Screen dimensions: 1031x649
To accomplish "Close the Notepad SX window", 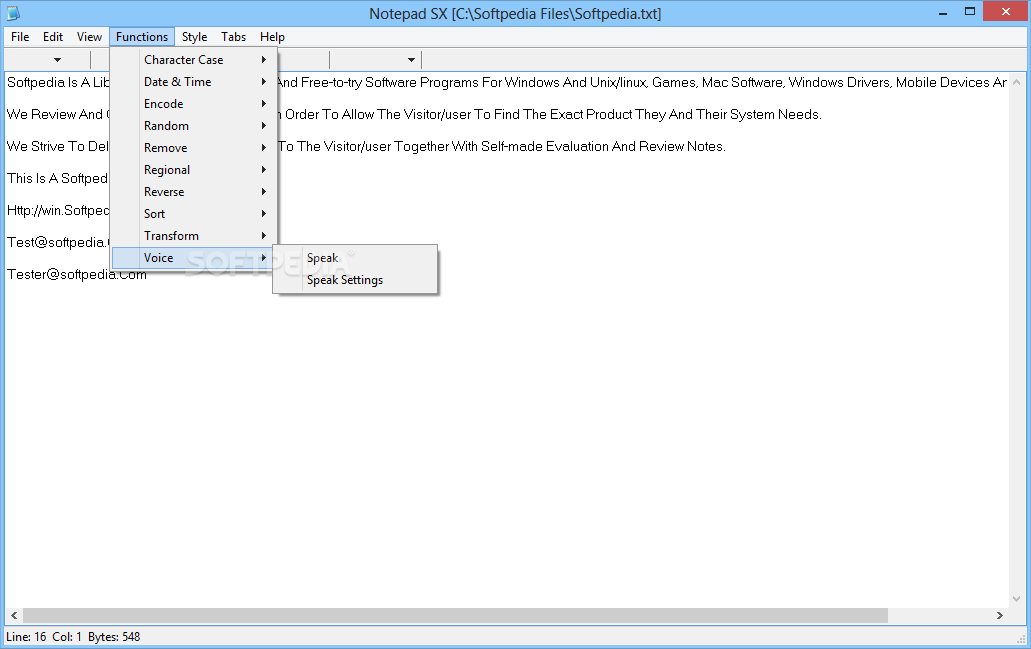I will click(1005, 11).
